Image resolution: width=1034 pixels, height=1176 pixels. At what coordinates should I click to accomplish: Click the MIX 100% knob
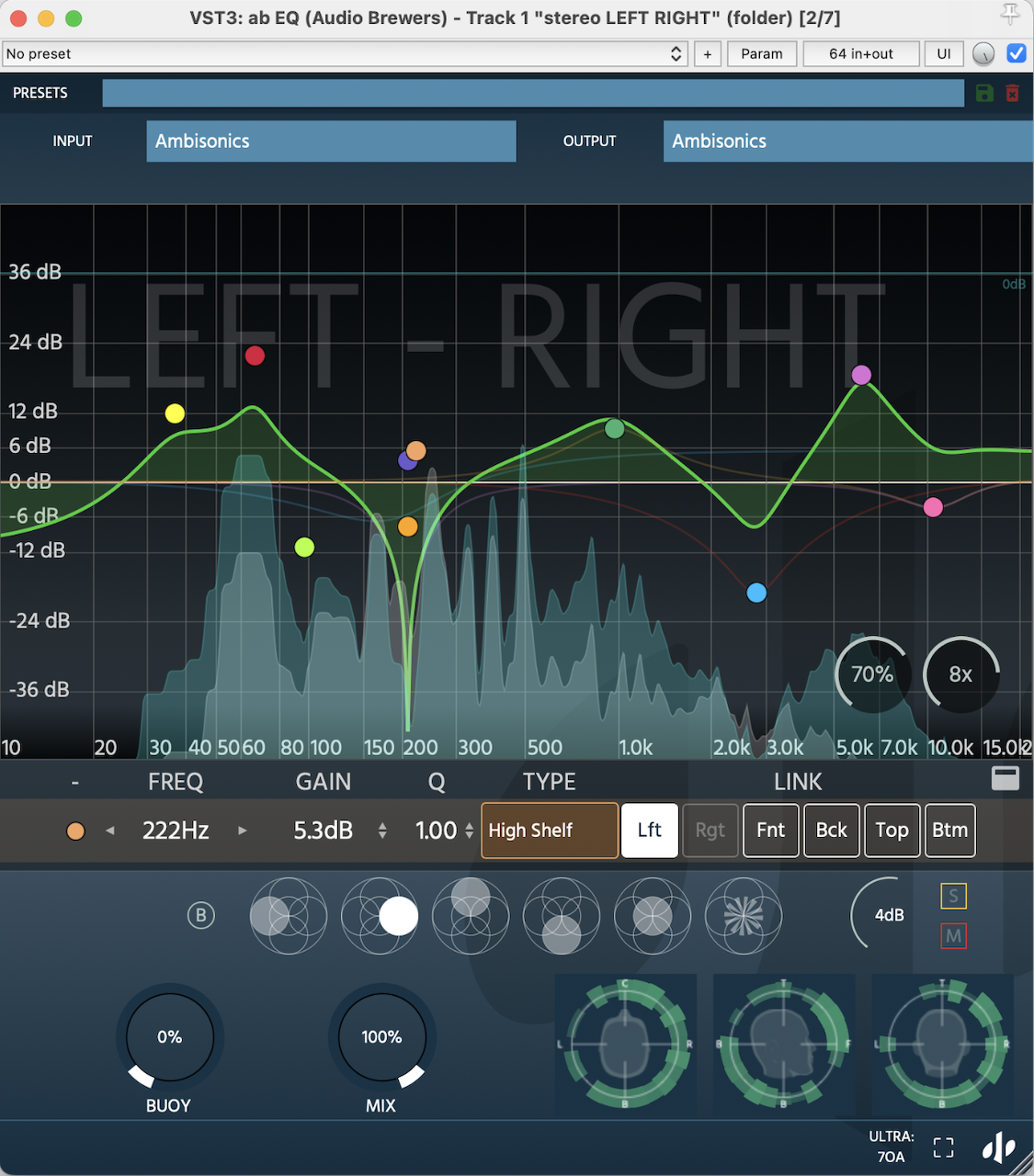point(381,1038)
